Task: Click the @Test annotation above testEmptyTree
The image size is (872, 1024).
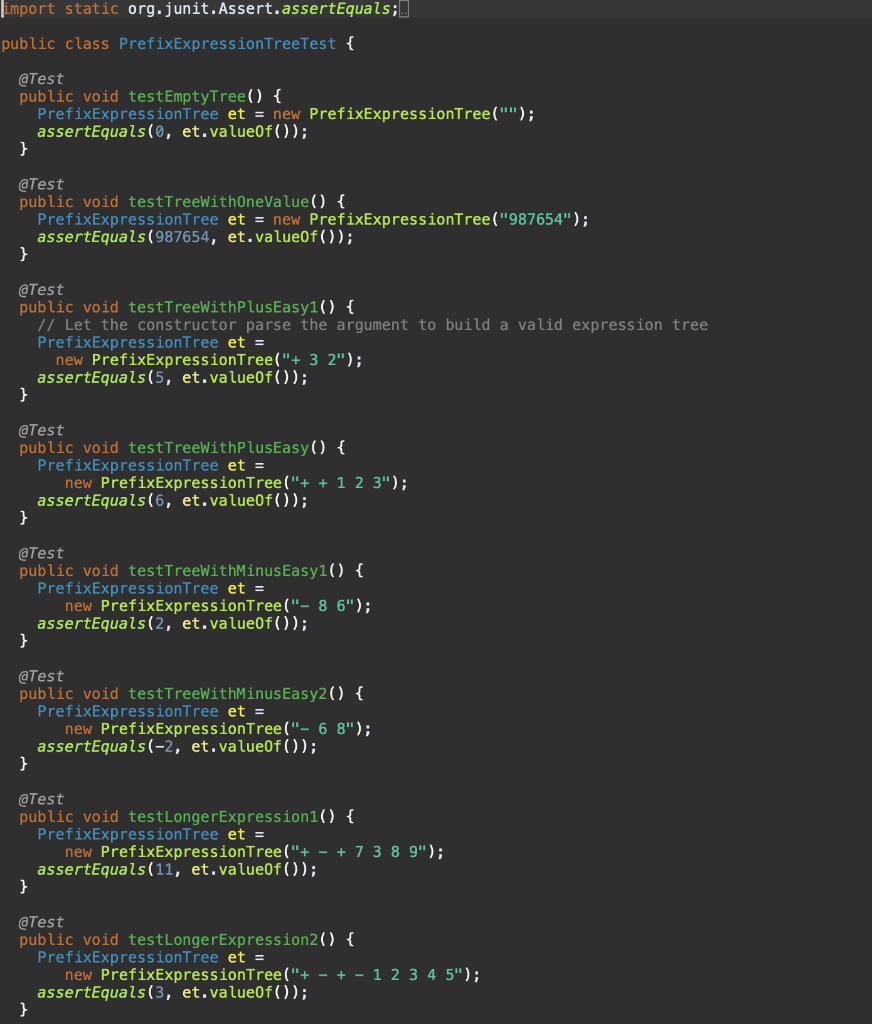Action: [41, 79]
